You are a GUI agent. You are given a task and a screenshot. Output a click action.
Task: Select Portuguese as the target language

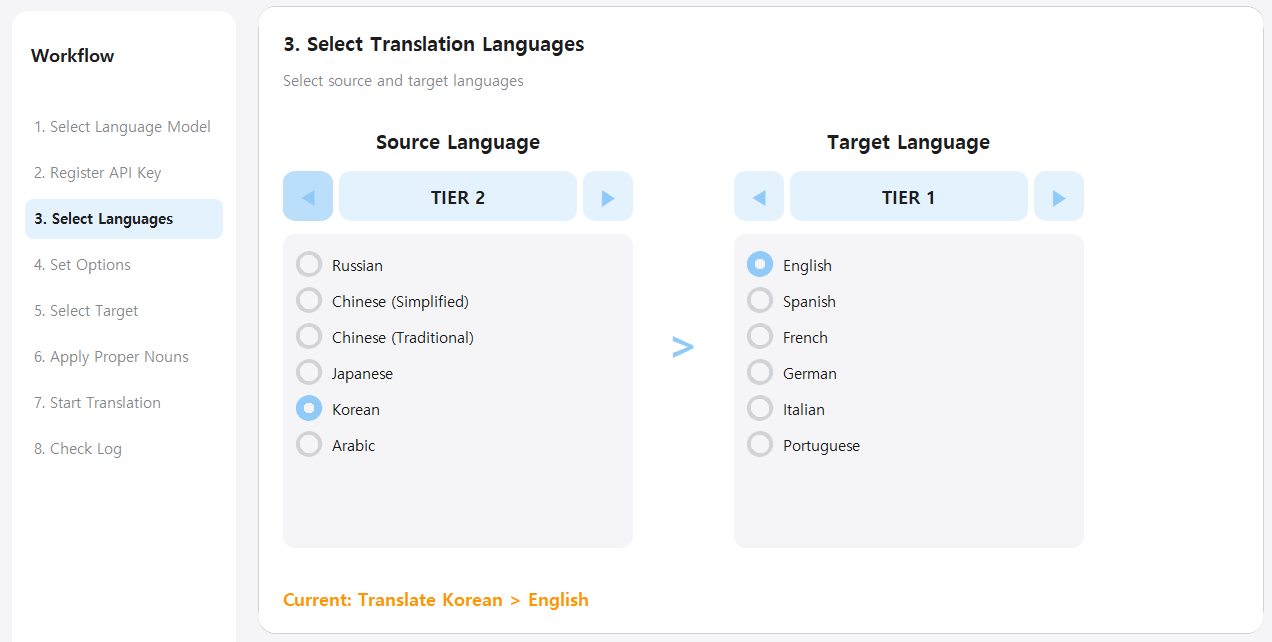(760, 444)
